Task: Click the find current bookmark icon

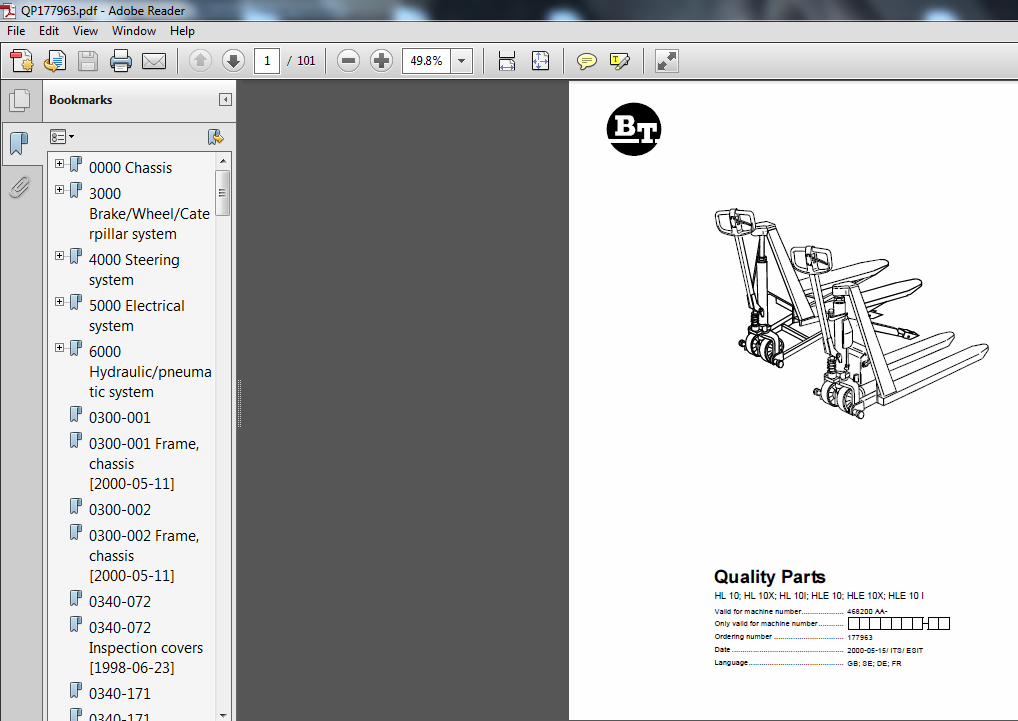Action: [x=216, y=137]
